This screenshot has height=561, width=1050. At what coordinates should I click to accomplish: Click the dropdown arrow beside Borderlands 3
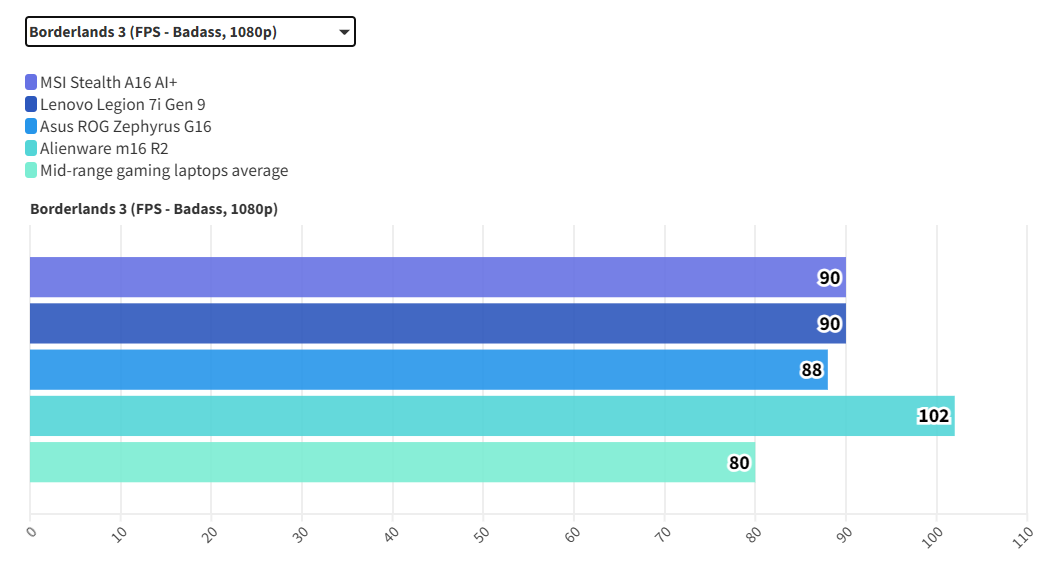(344, 32)
